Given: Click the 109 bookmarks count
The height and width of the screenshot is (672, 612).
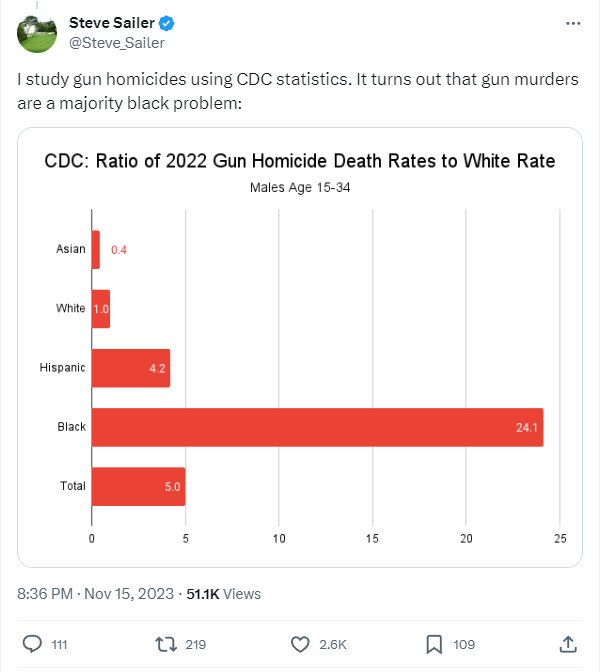Looking at the screenshot, I should coord(464,645).
